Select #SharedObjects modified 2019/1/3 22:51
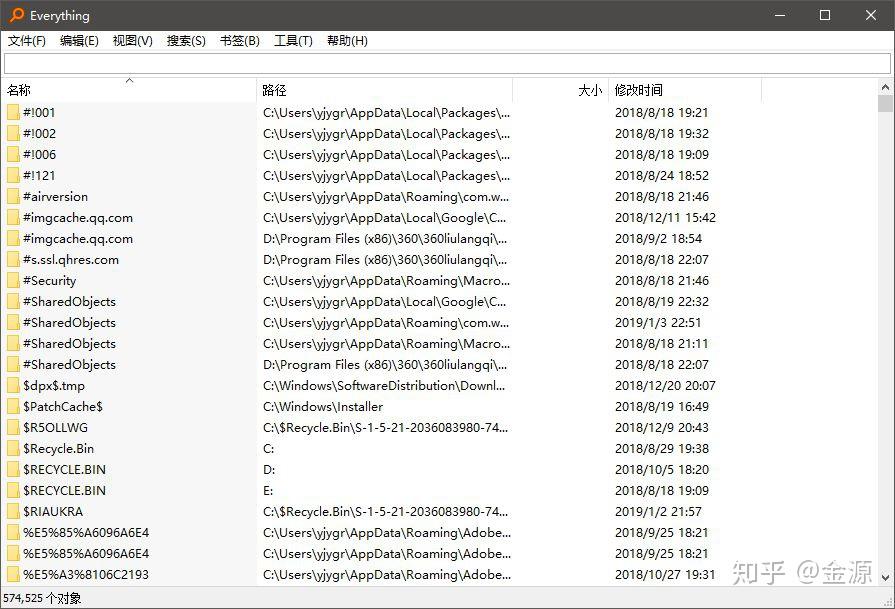This screenshot has height=609, width=895. coord(69,322)
